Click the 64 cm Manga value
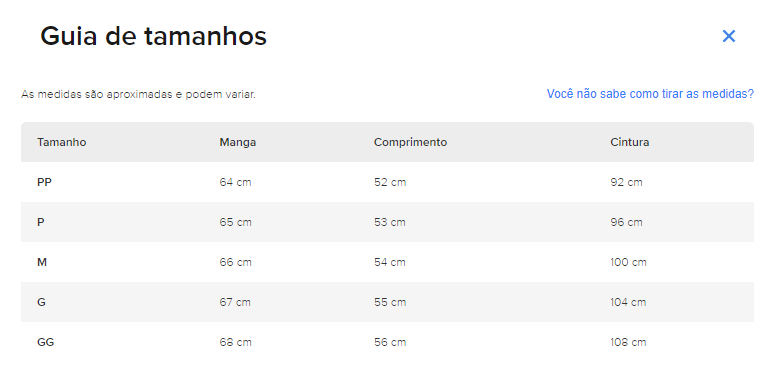Image resolution: width=772 pixels, height=383 pixels. pyautogui.click(x=235, y=182)
